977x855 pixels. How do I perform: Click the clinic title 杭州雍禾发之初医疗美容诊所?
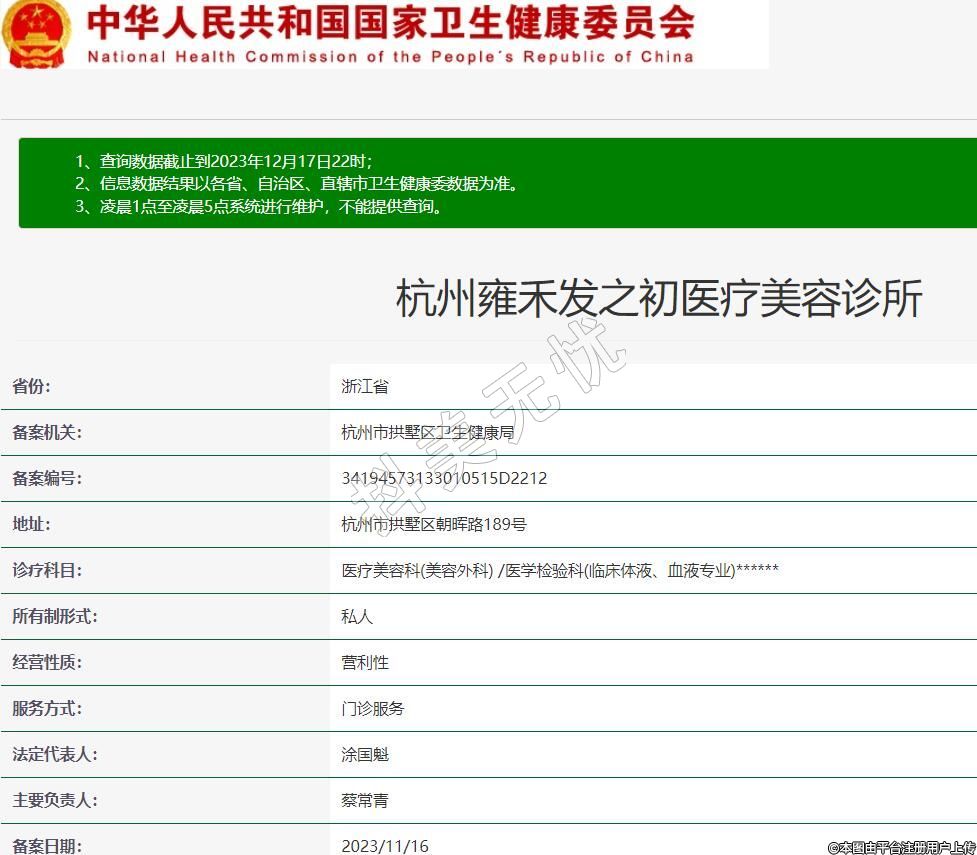click(659, 299)
